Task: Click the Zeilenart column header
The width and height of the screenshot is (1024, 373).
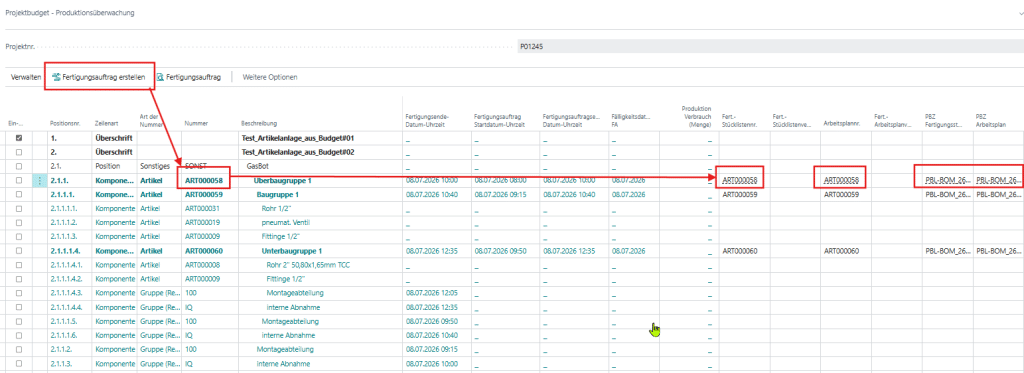Action: (x=105, y=123)
